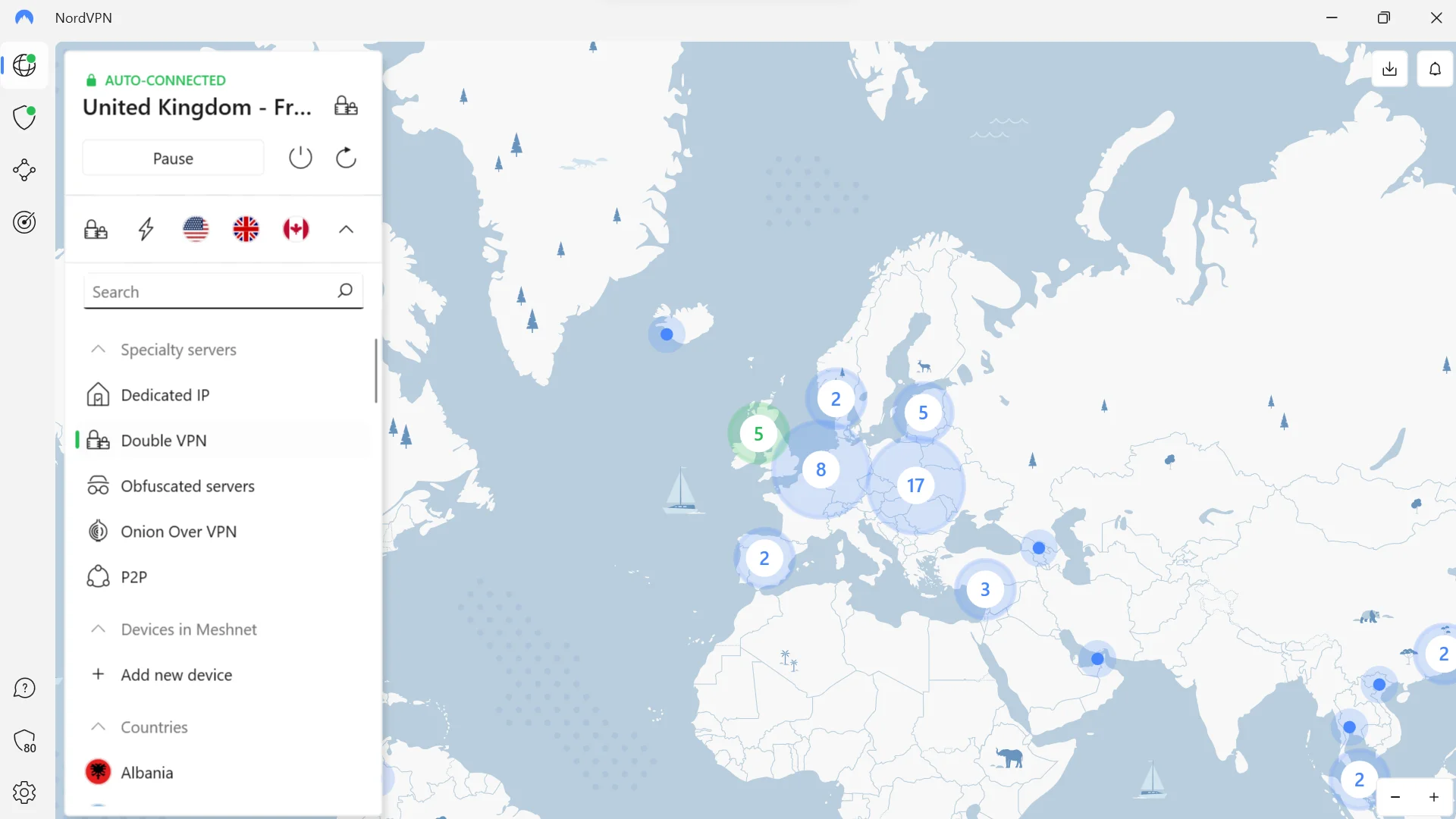The width and height of the screenshot is (1456, 819).
Task: Click the map cluster marker 3
Action: click(984, 589)
